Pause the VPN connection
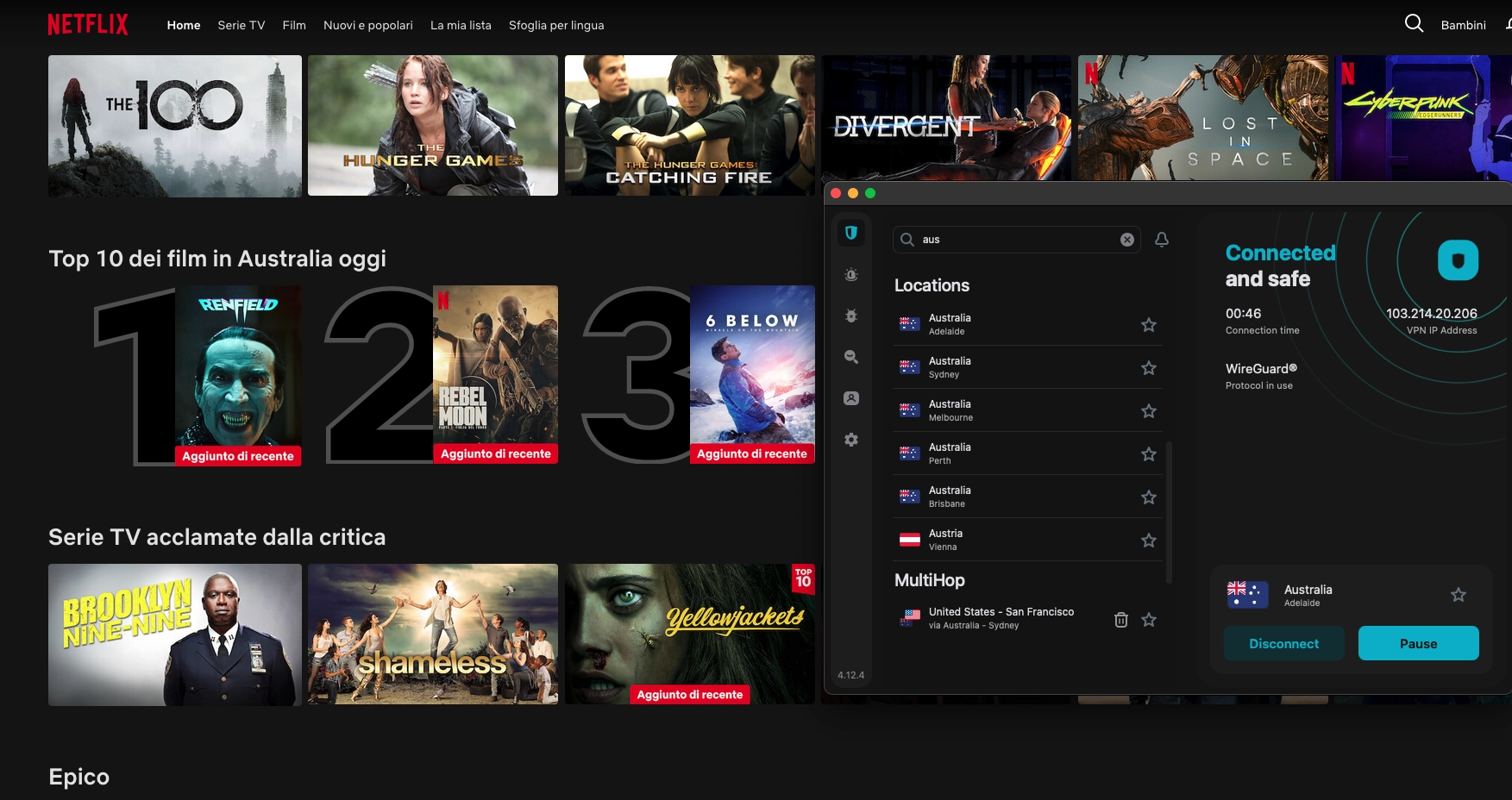Viewport: 1512px width, 800px height. click(1418, 643)
